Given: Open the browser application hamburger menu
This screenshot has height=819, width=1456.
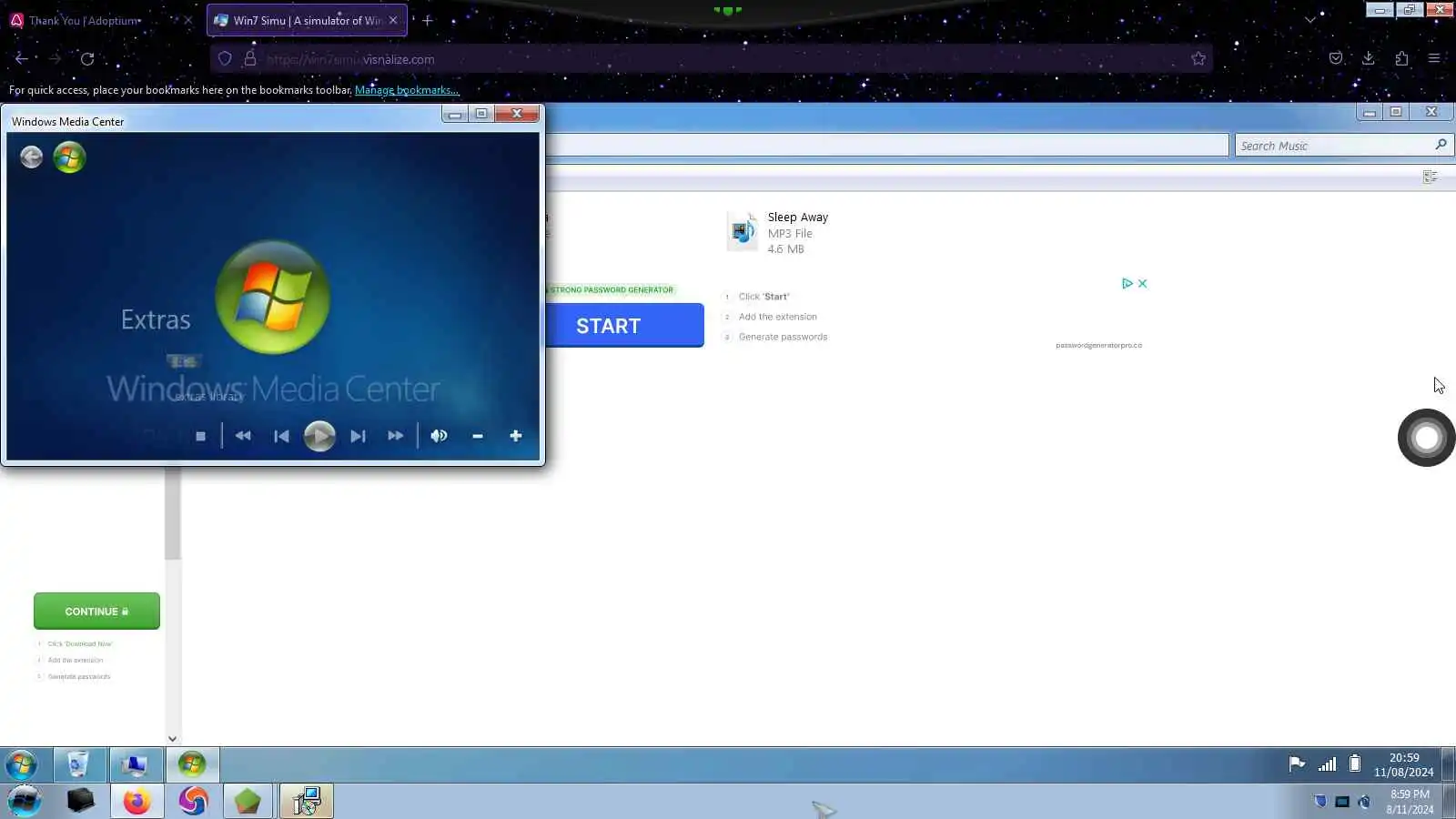Looking at the screenshot, I should click(1434, 58).
